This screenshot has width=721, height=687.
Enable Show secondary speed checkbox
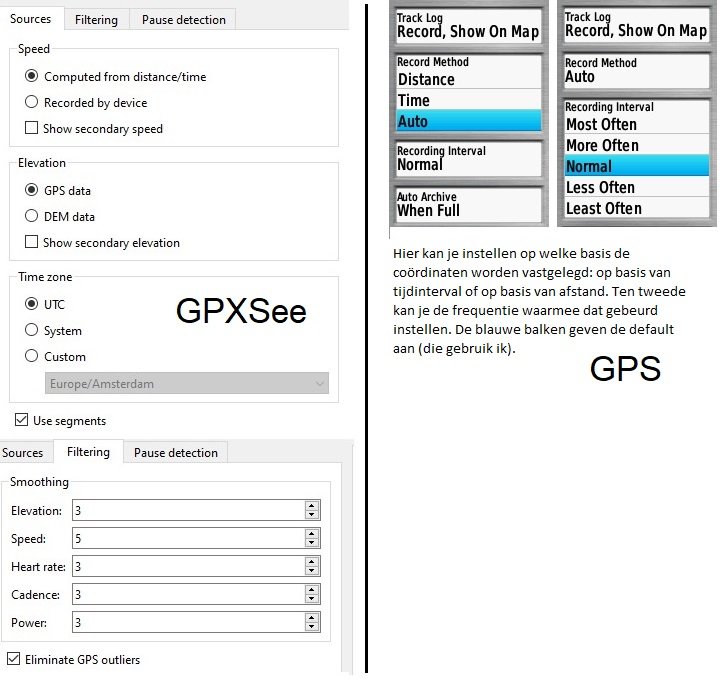(32, 128)
